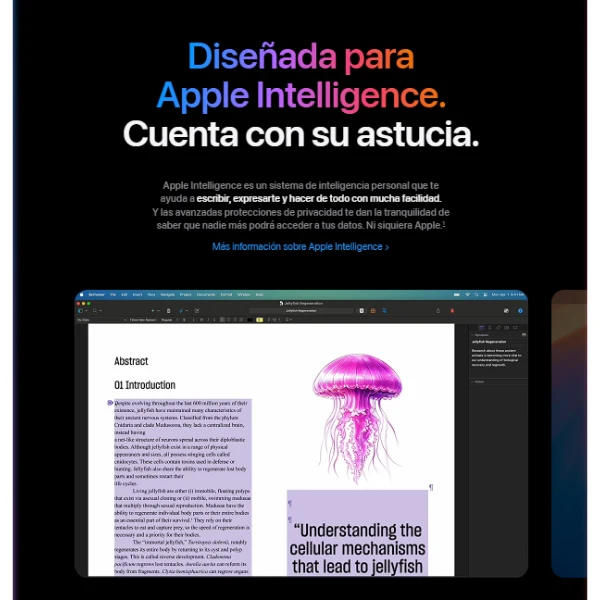The image size is (600, 600).
Task: Toggle underline formatting in format bar
Action: (x=214, y=320)
